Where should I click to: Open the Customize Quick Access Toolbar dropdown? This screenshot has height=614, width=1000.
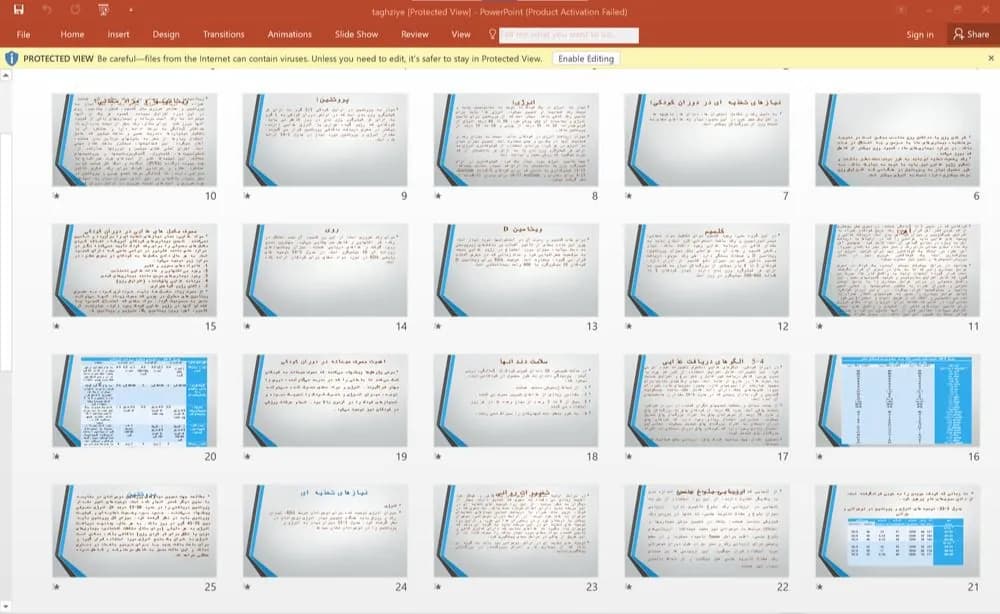[131, 10]
